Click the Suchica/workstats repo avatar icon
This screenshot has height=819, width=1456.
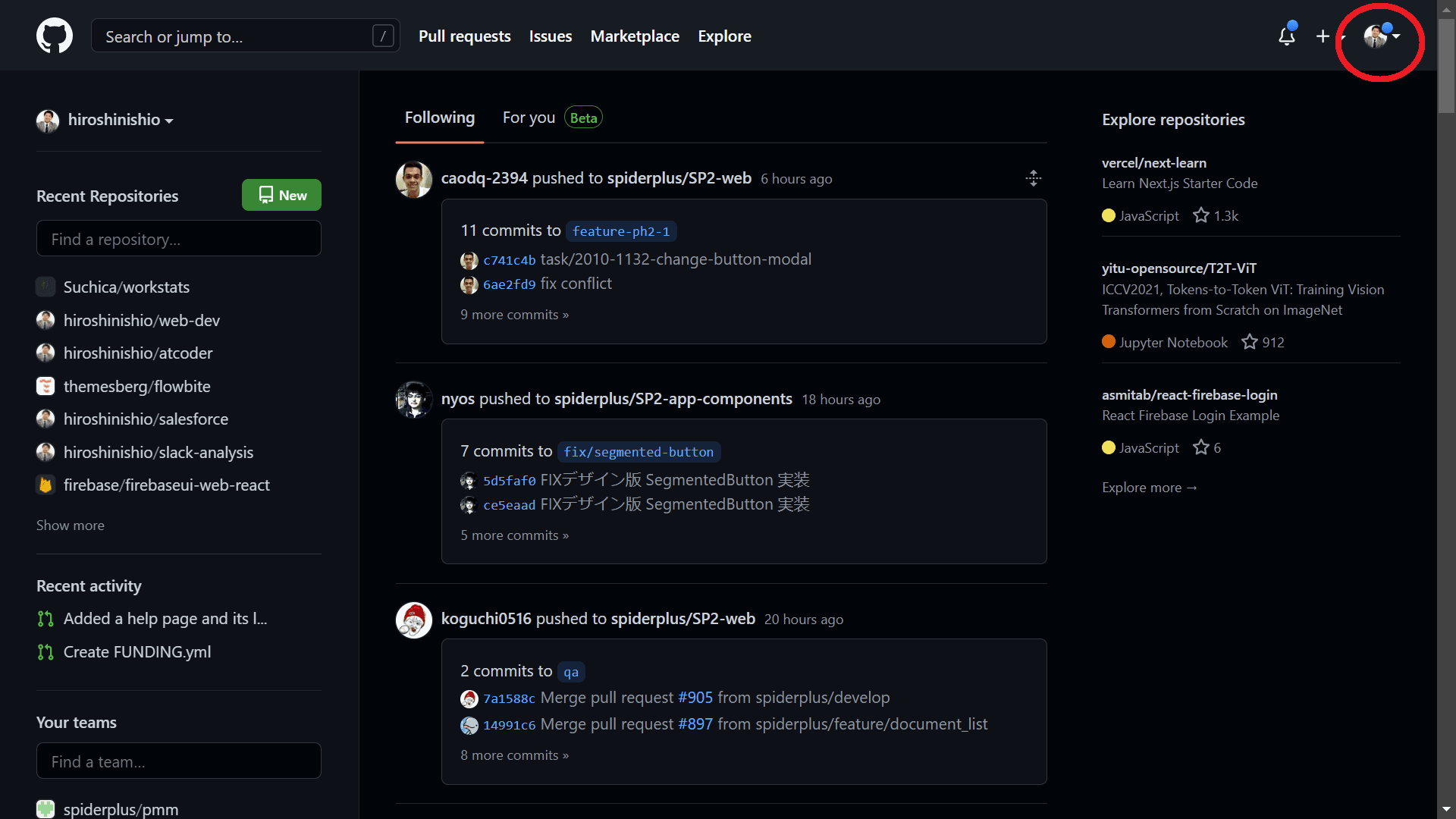45,287
